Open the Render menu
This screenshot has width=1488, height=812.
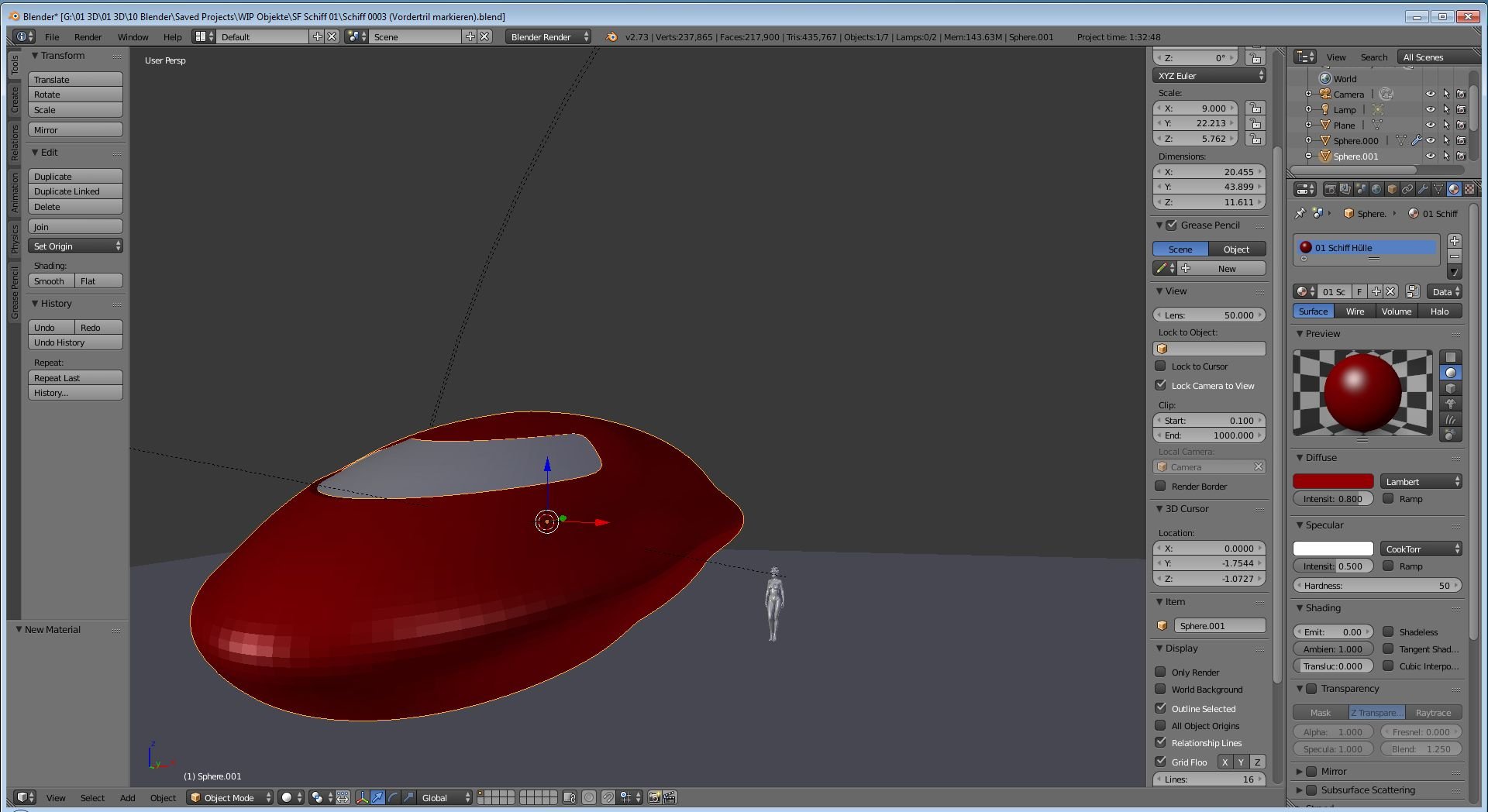point(88,36)
